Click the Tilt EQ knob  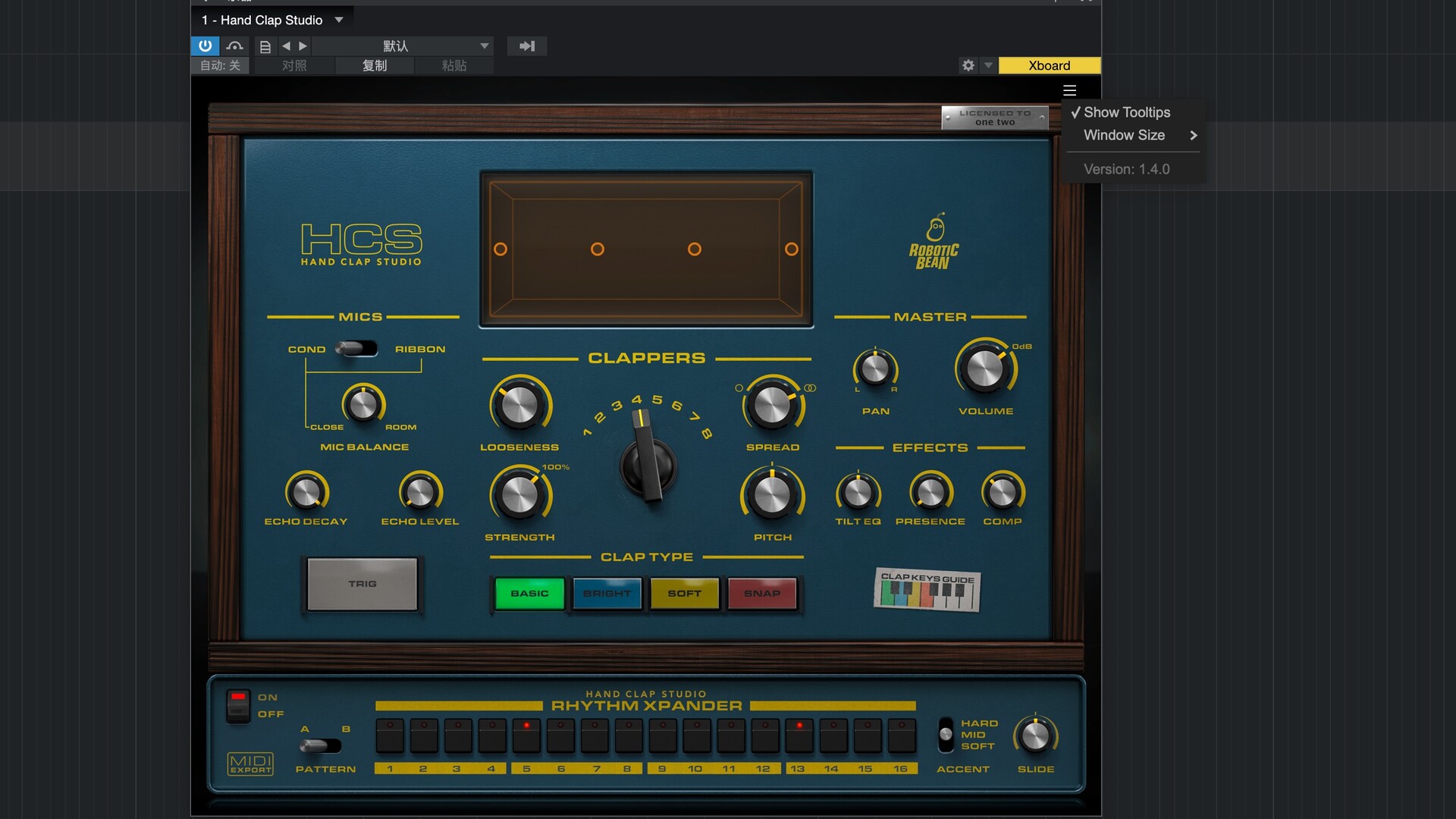tap(858, 492)
